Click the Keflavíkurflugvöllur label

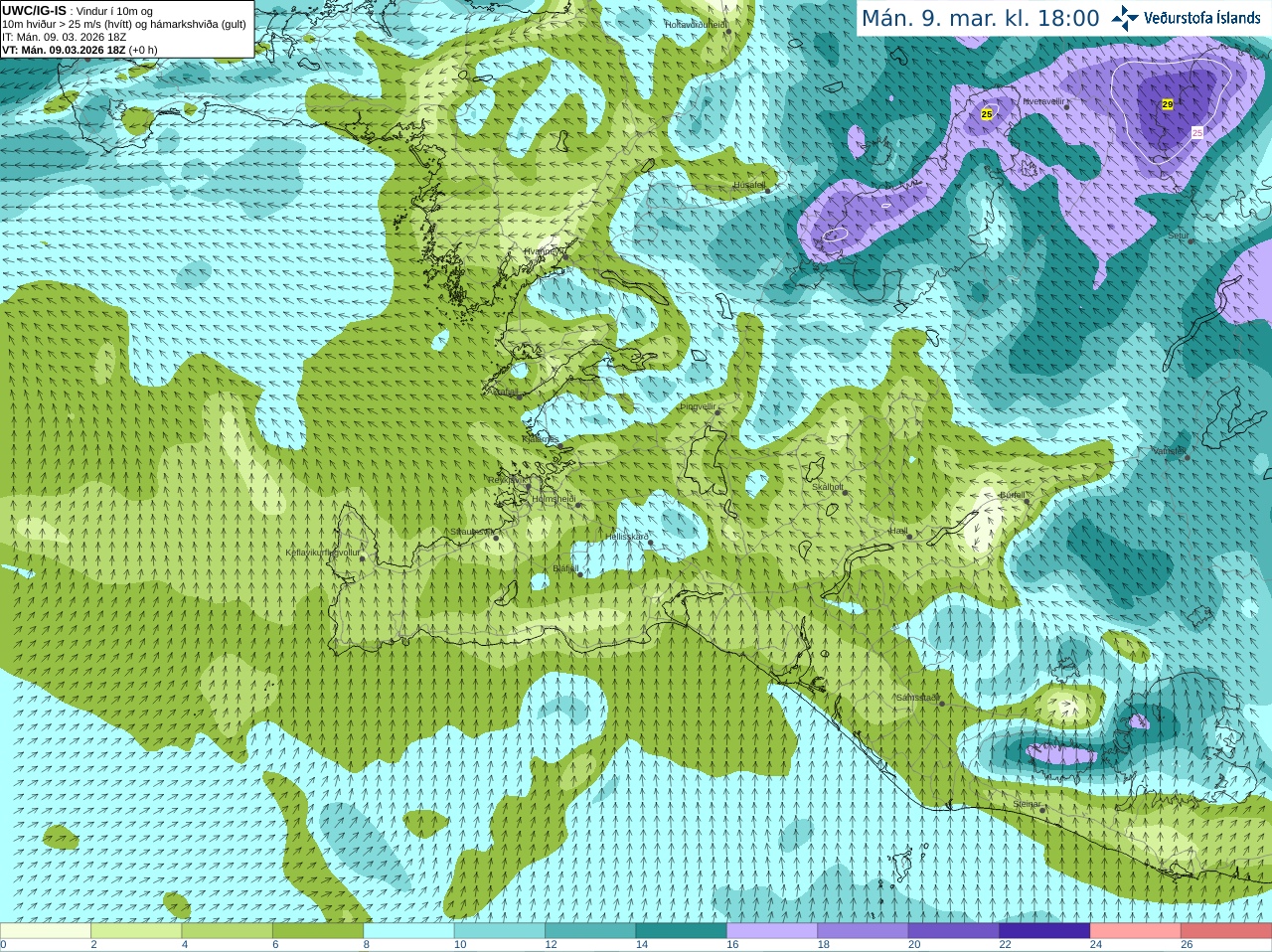(323, 553)
